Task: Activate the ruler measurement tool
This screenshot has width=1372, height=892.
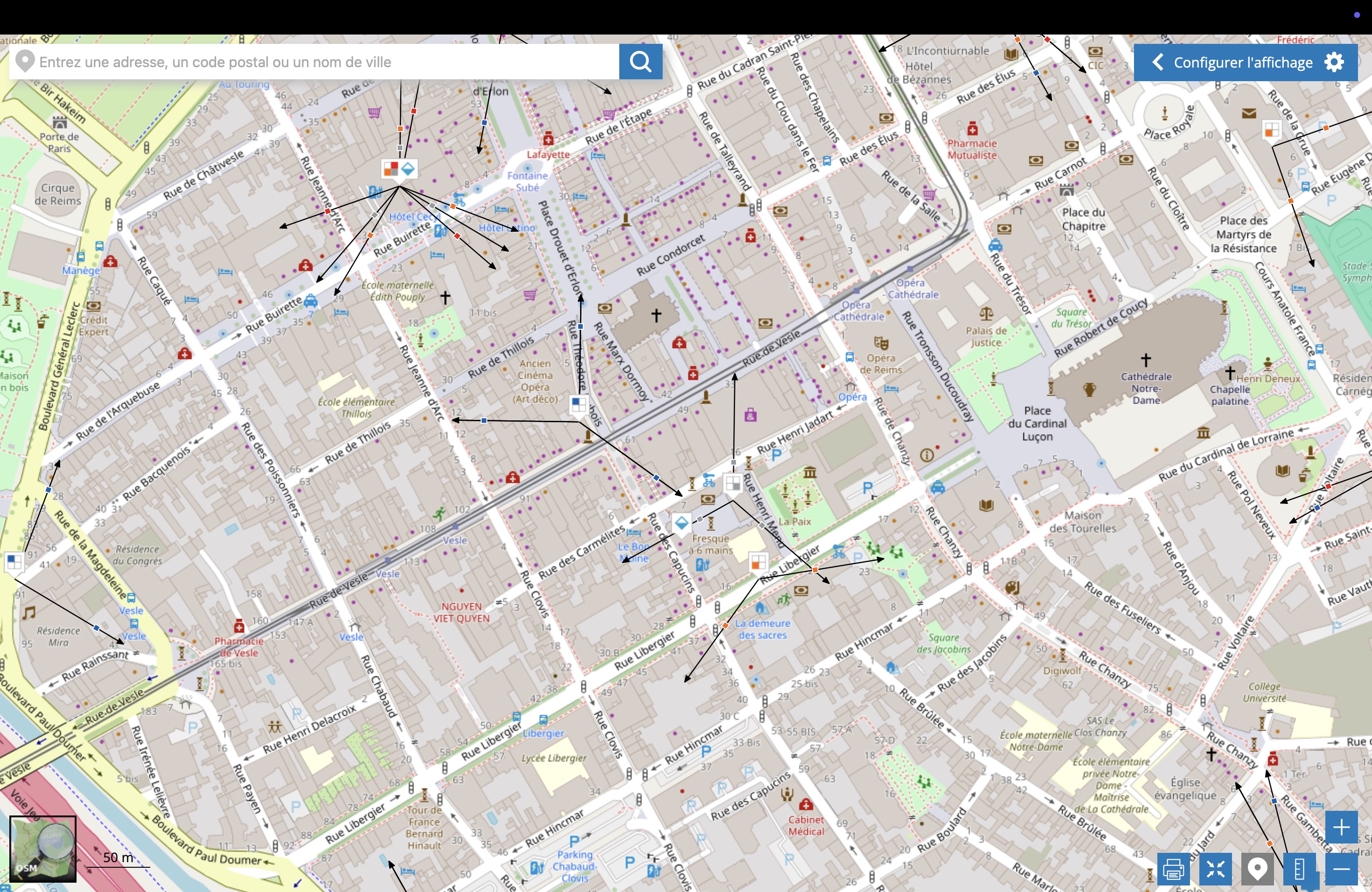Action: (1299, 868)
